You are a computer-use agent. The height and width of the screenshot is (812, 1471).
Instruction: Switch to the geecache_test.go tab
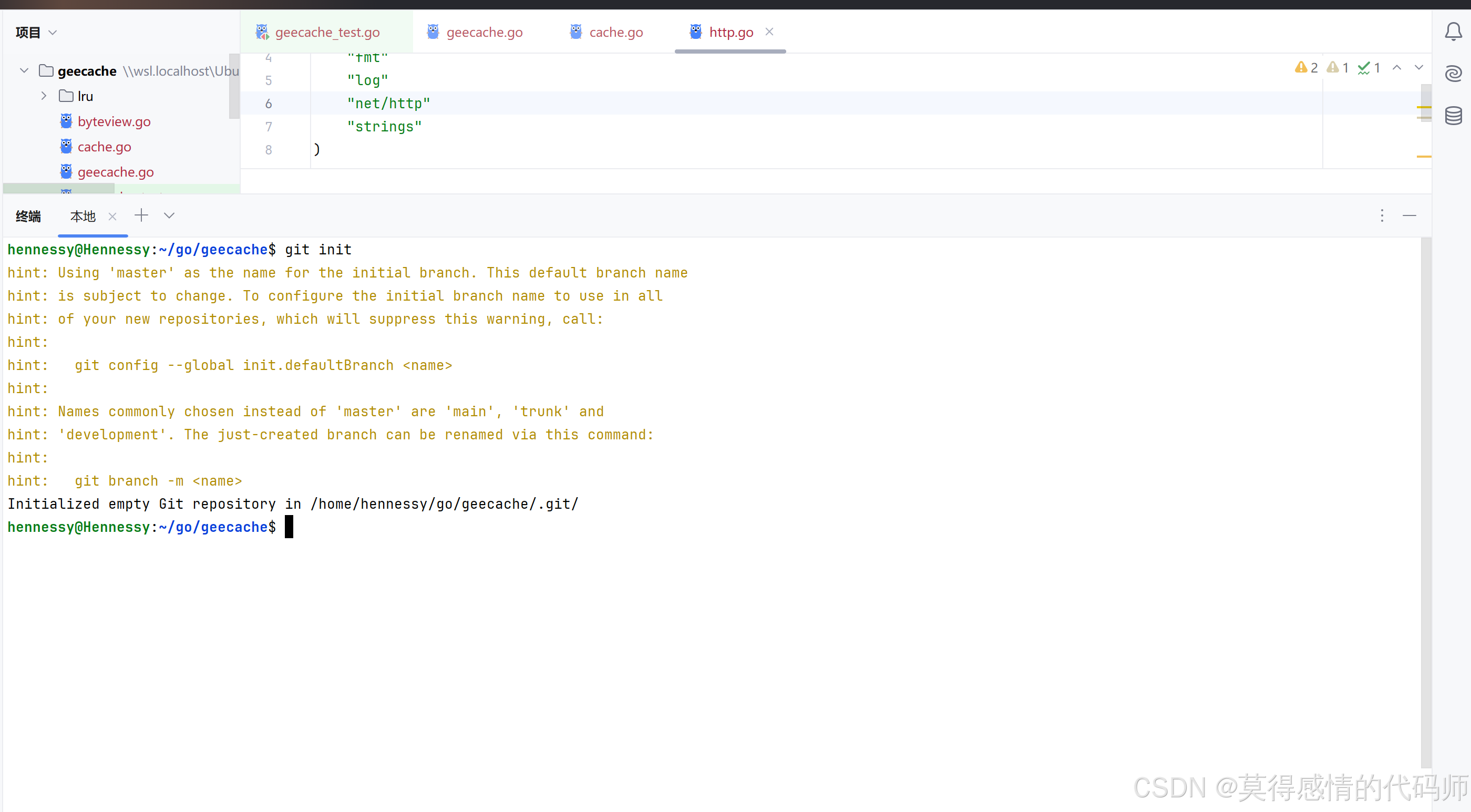tap(327, 32)
